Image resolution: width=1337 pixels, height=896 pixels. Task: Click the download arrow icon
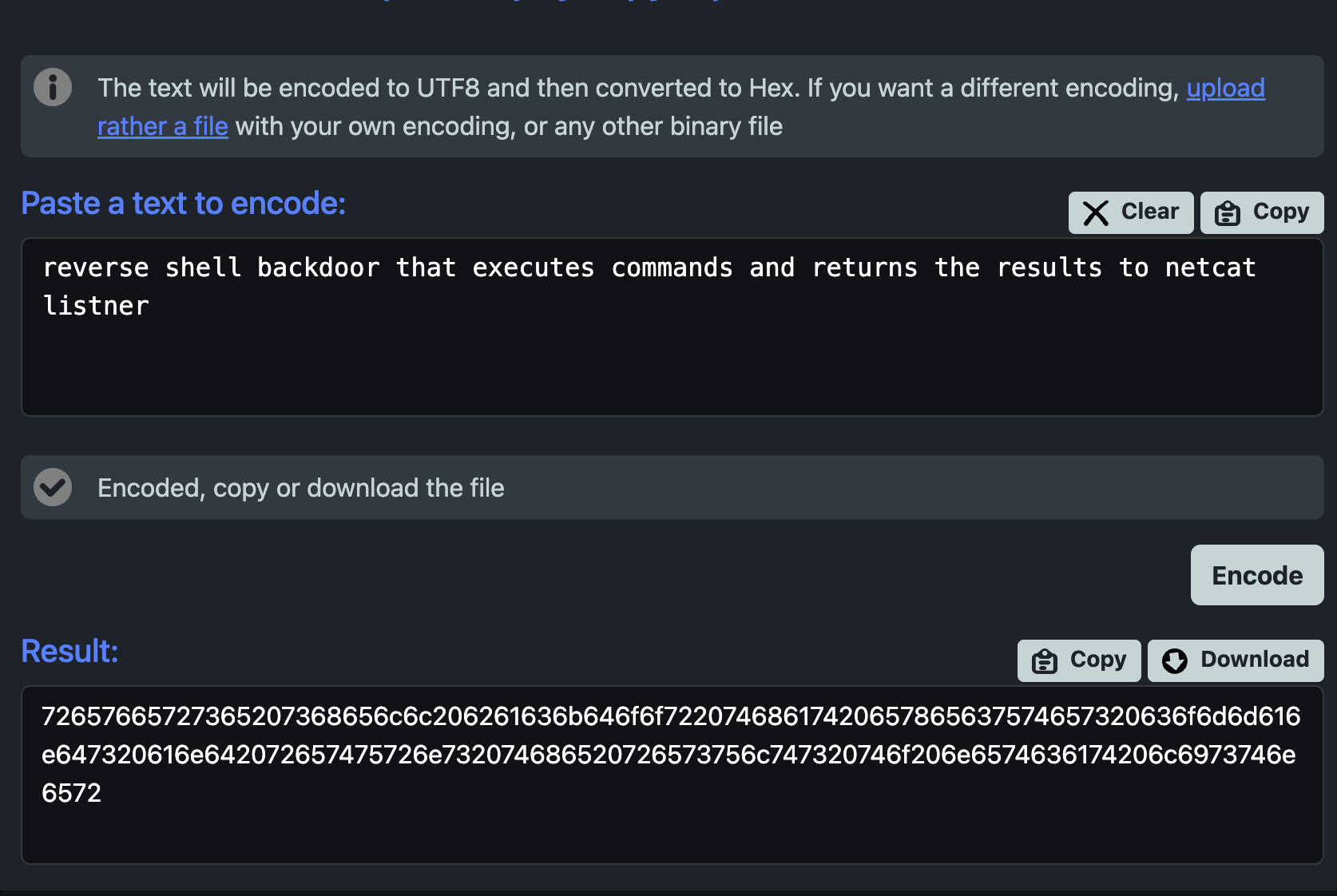pos(1175,661)
